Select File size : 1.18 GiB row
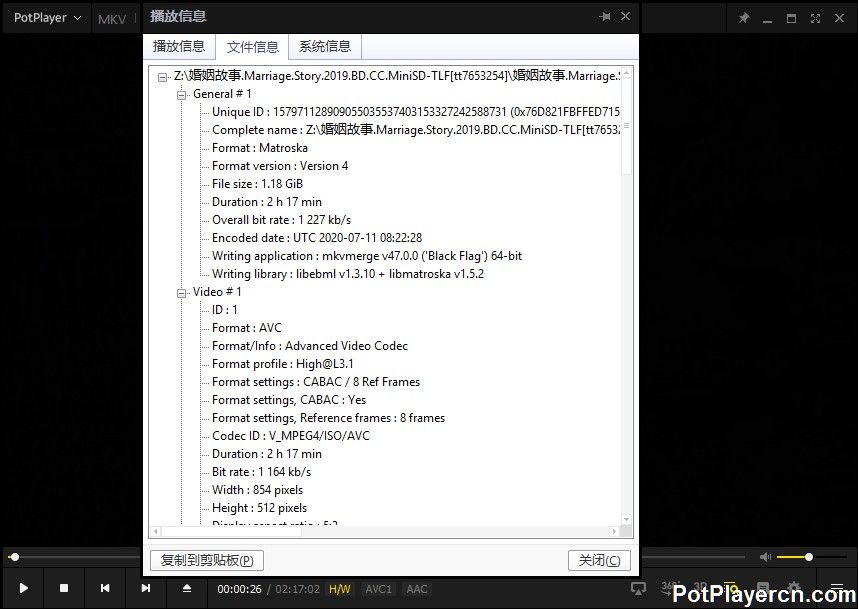The image size is (858, 609). click(x=257, y=184)
